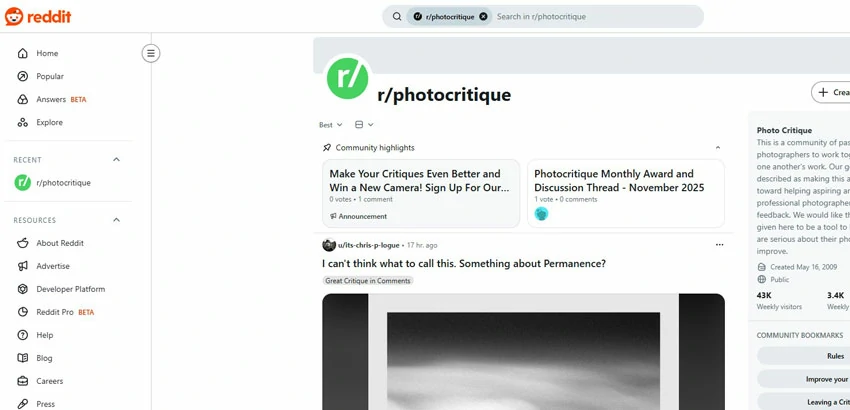The height and width of the screenshot is (410, 850).
Task: Click the magnifier search icon
Action: click(x=397, y=16)
